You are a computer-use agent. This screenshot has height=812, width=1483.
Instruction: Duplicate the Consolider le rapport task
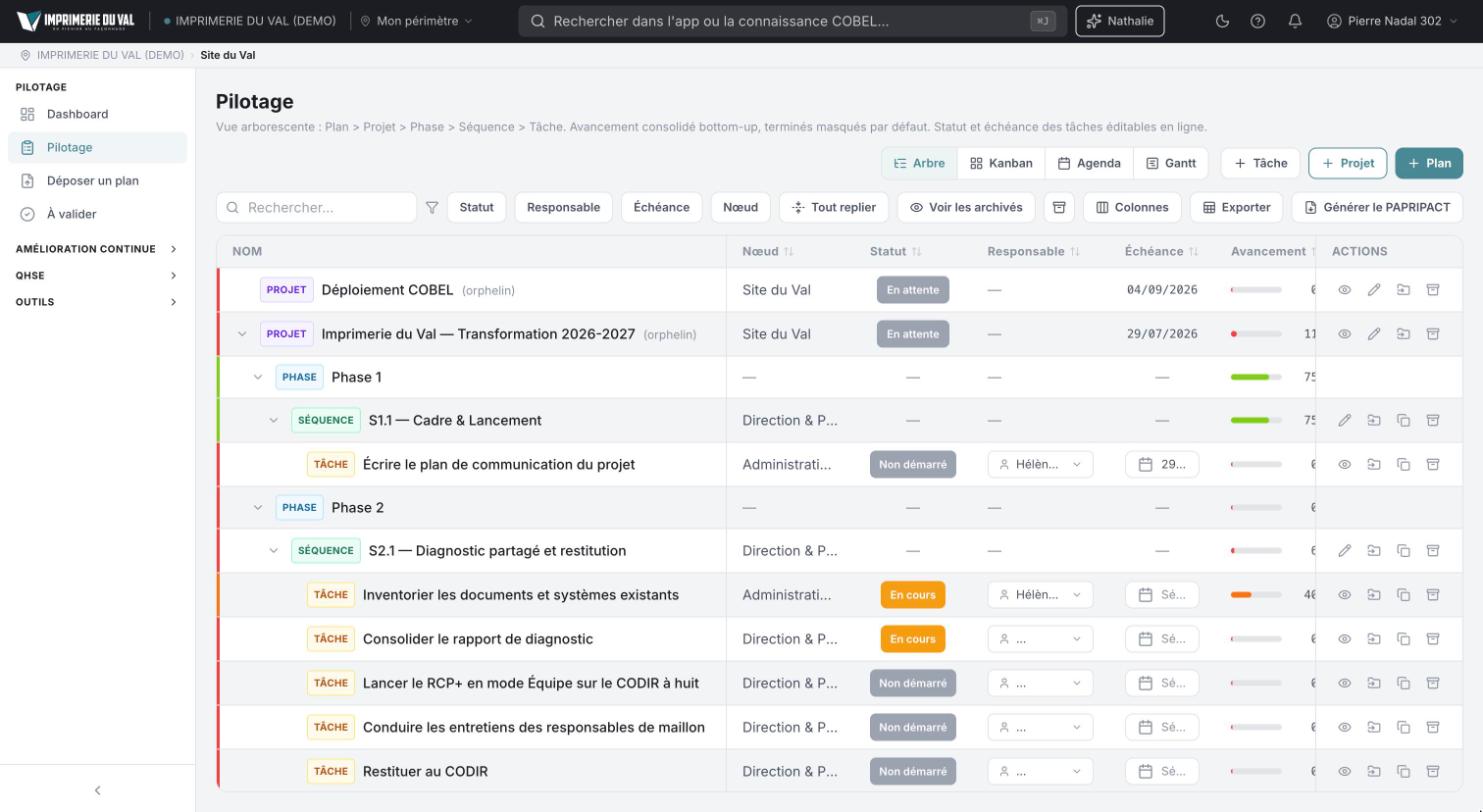click(x=1403, y=639)
